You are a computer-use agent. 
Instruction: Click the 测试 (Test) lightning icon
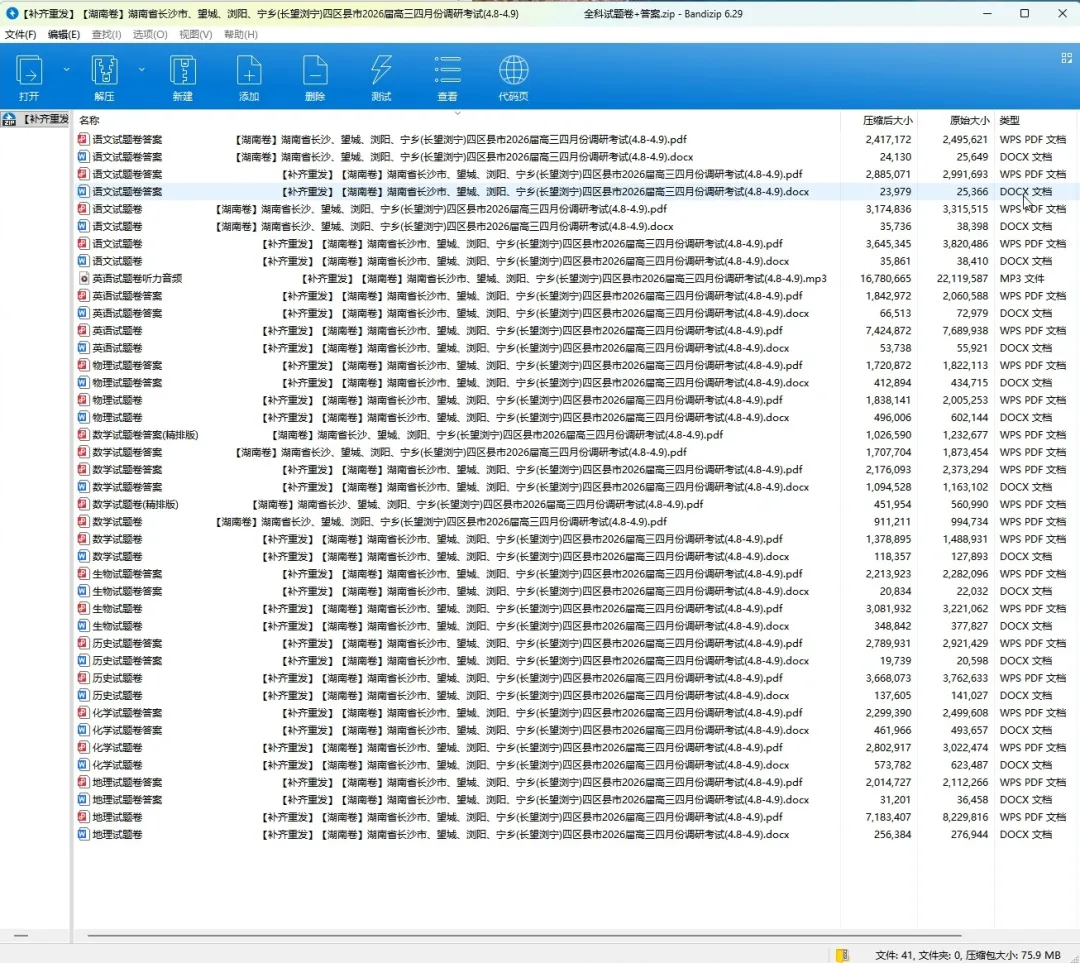point(381,78)
